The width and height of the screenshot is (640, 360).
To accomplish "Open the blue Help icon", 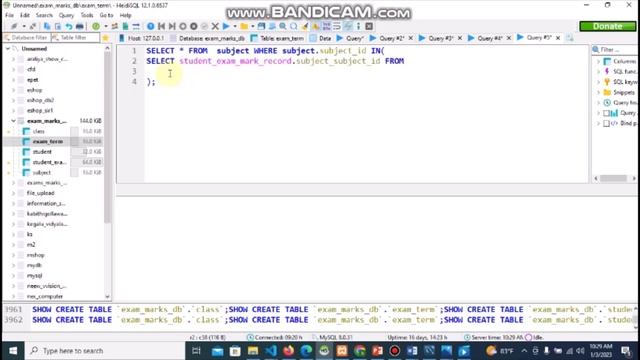I will 151,26.
